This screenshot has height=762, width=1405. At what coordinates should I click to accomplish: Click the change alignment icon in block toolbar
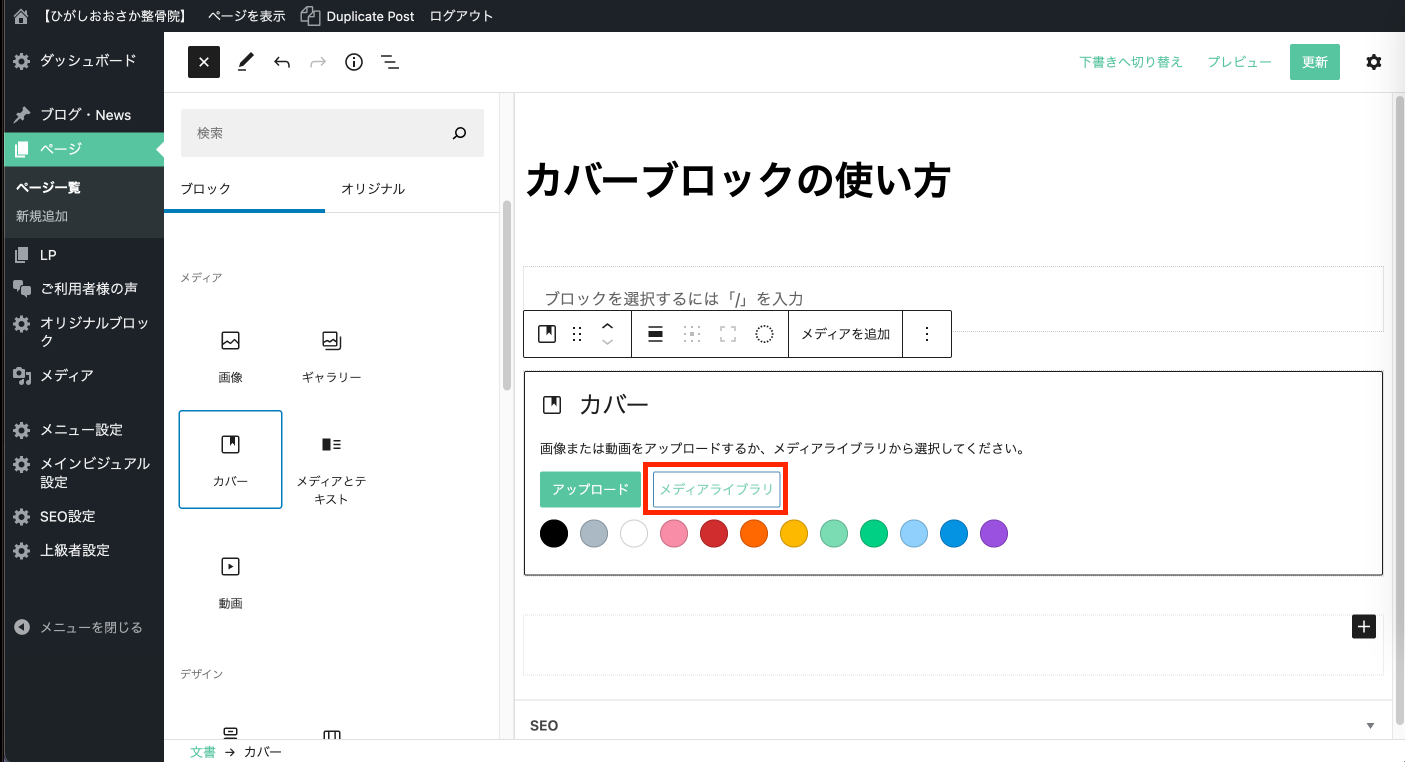[656, 334]
